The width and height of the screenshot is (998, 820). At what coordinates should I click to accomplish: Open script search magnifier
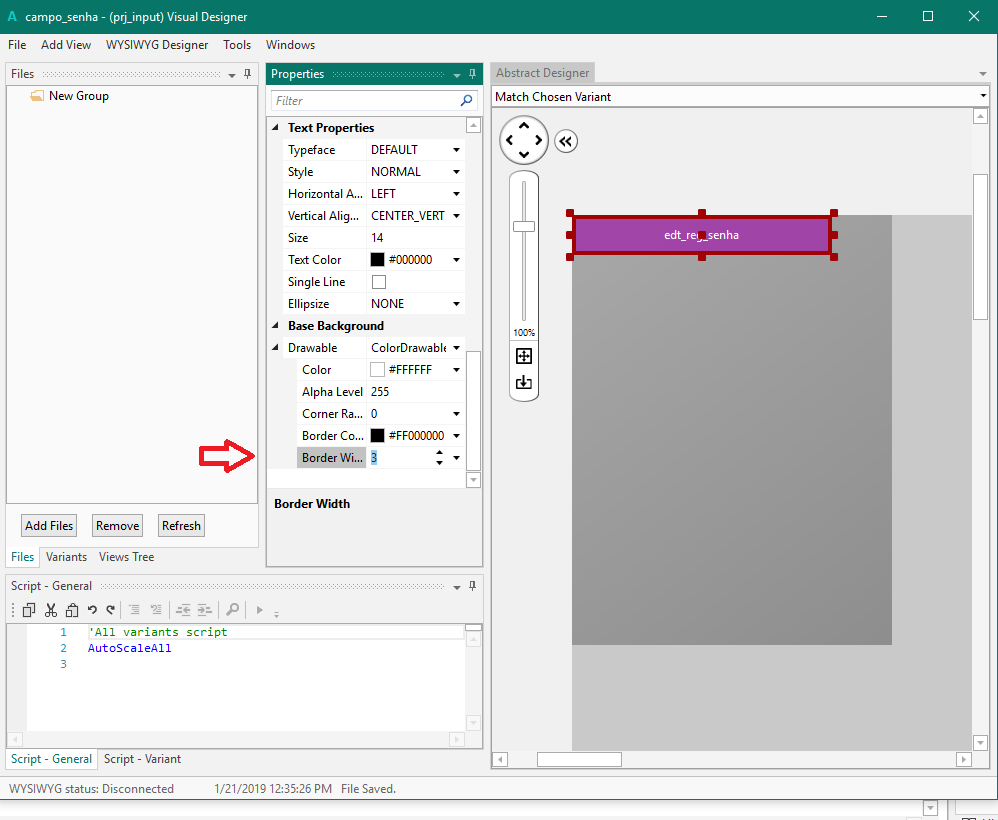tap(232, 610)
